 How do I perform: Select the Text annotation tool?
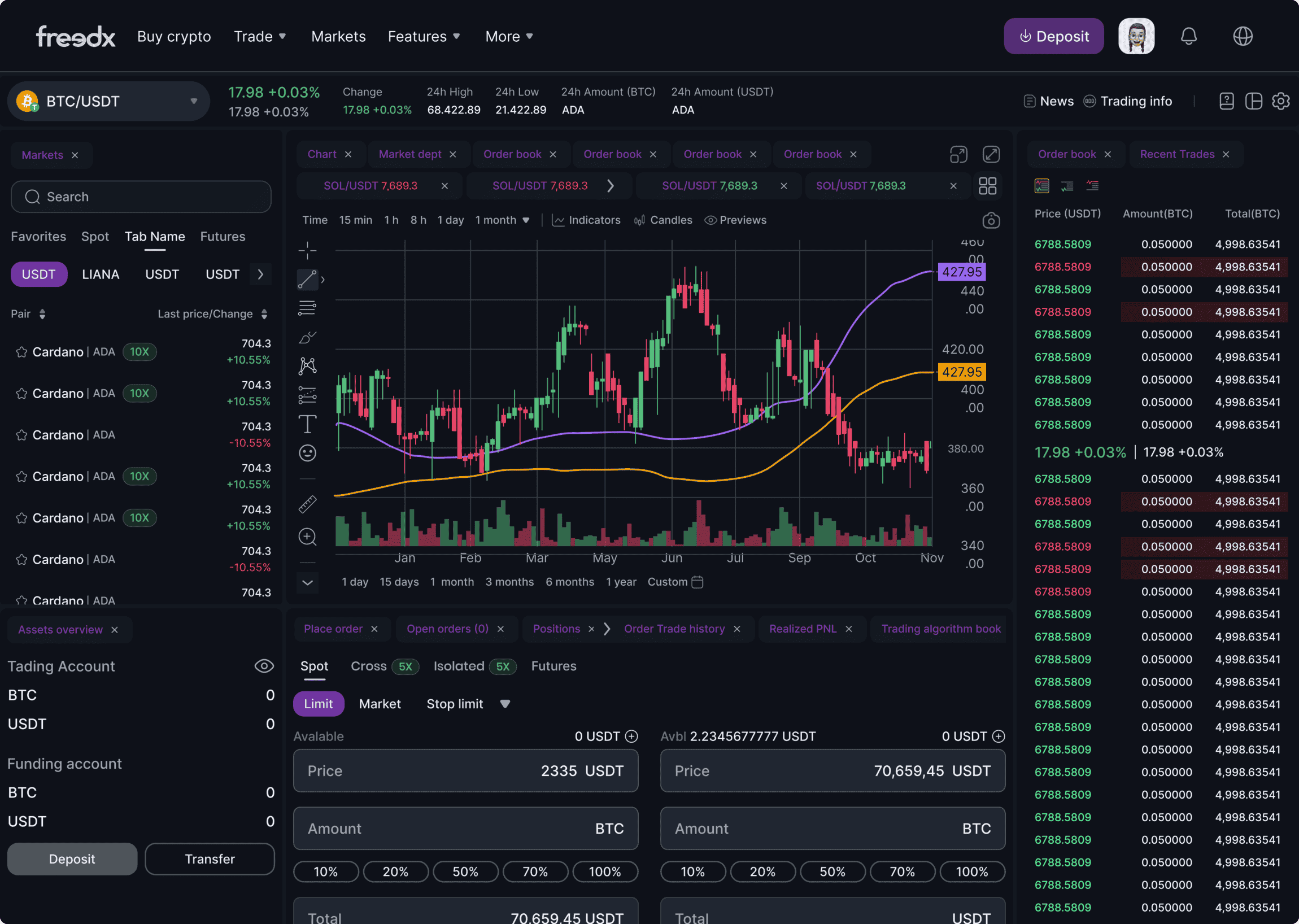pyautogui.click(x=307, y=424)
